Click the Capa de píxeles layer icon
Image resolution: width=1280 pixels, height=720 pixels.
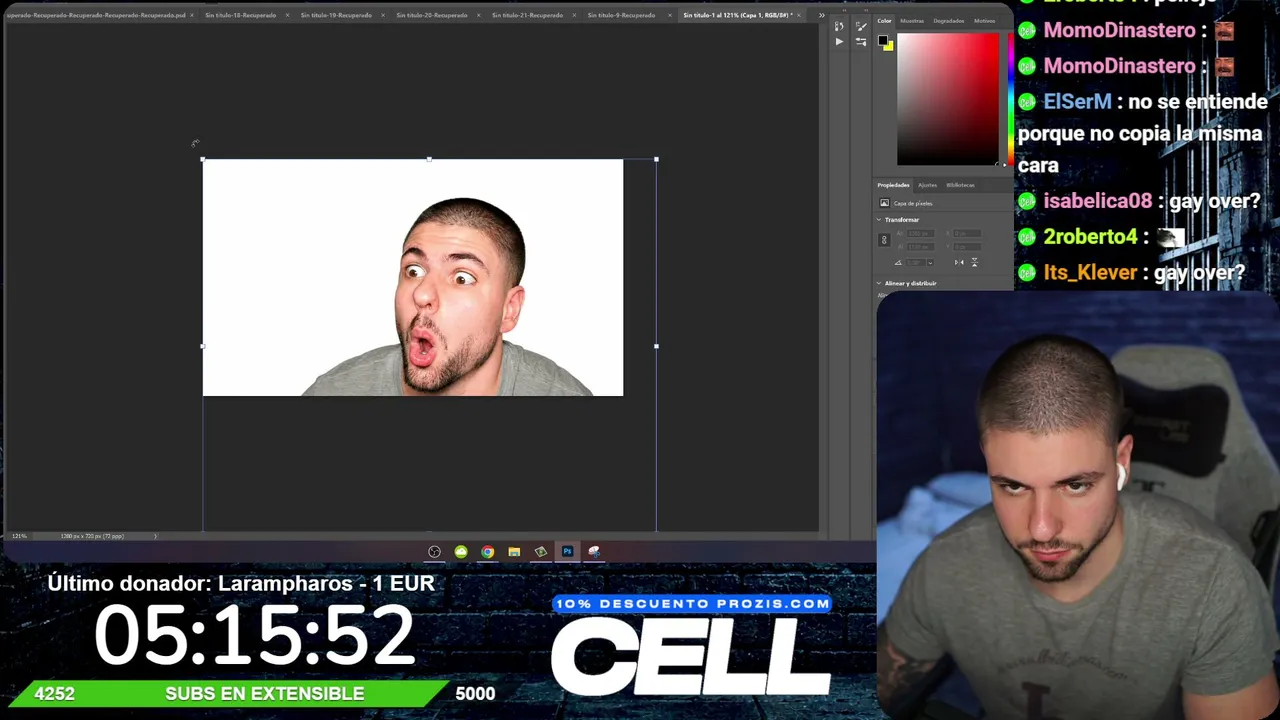point(884,203)
